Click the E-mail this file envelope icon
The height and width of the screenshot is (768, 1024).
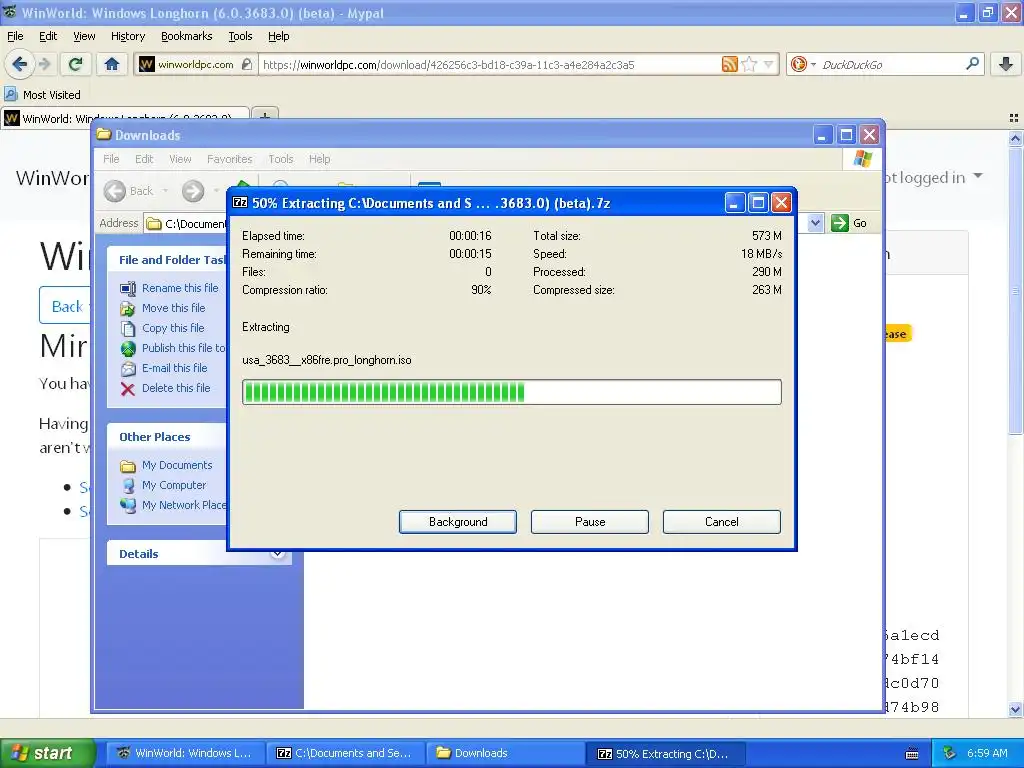point(128,368)
